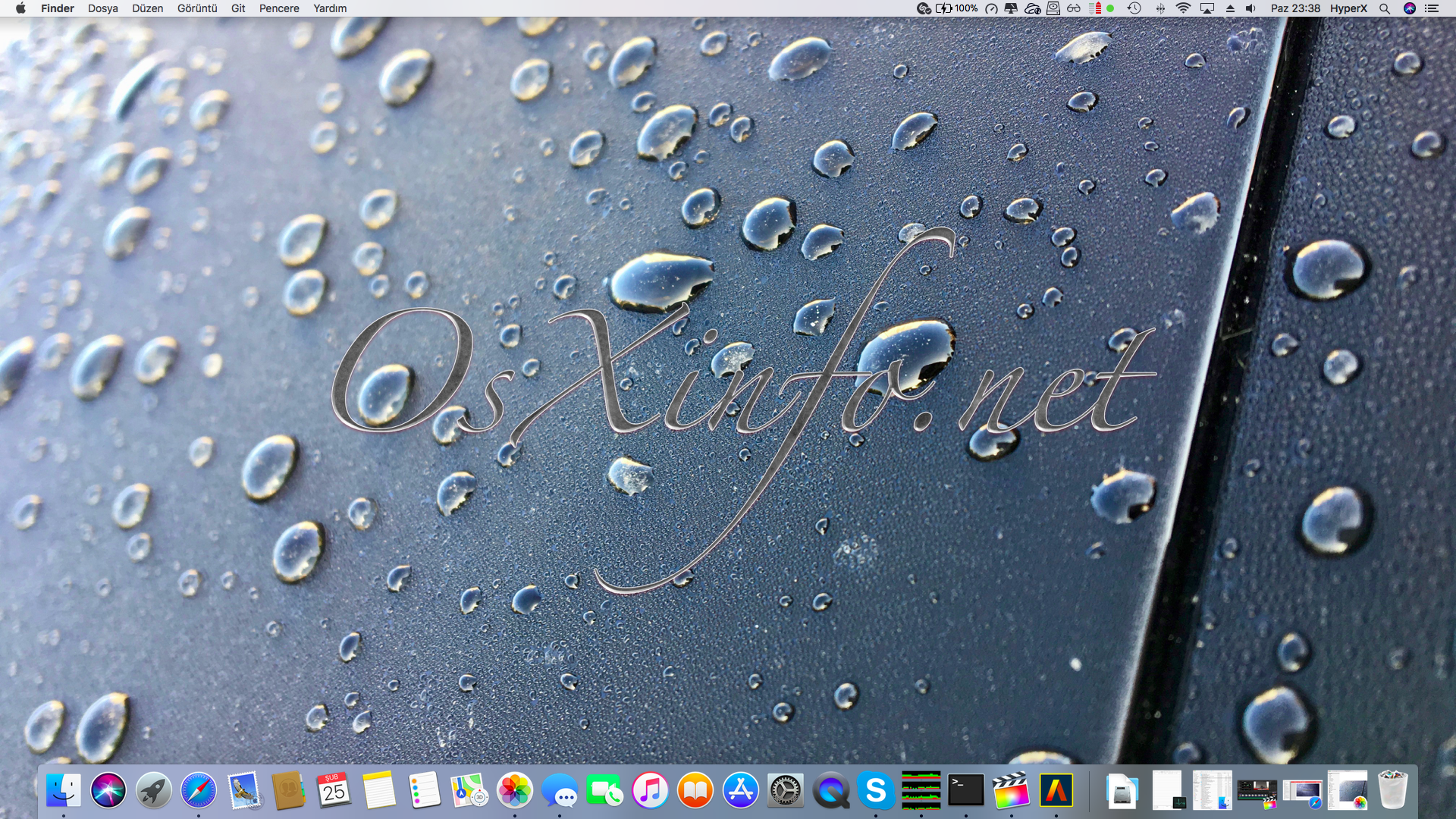Open the Görüntü menu
1456x819 pixels.
click(x=197, y=8)
